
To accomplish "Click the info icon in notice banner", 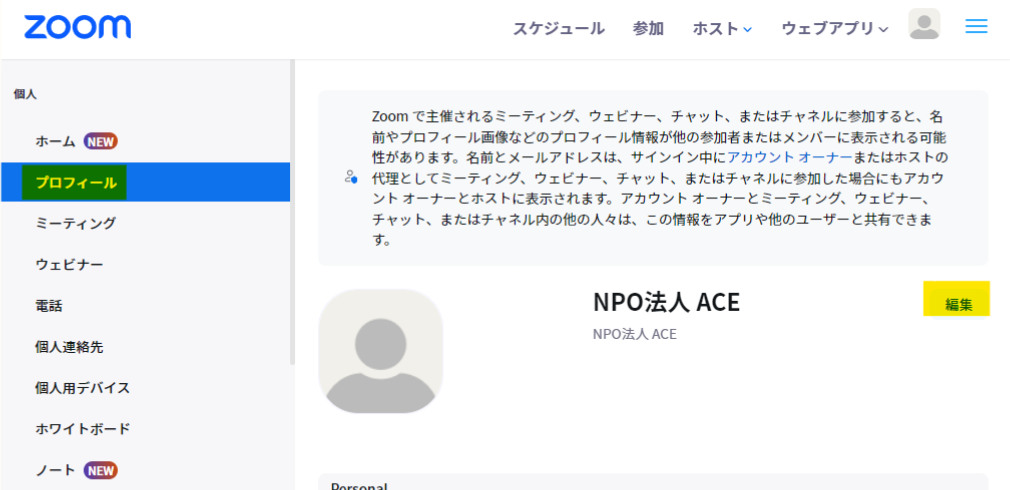I will [350, 177].
